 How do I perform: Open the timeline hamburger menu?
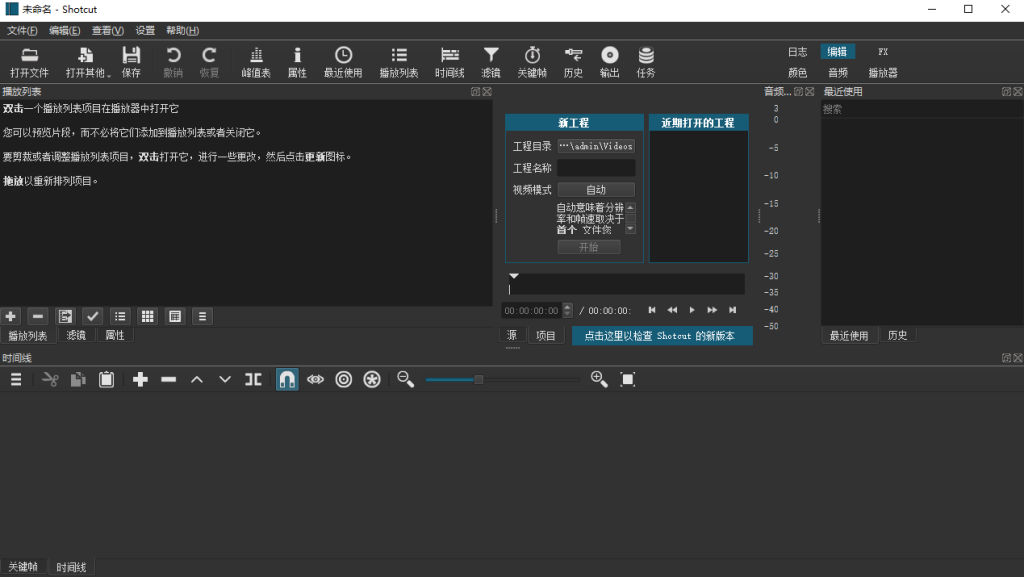tap(14, 379)
